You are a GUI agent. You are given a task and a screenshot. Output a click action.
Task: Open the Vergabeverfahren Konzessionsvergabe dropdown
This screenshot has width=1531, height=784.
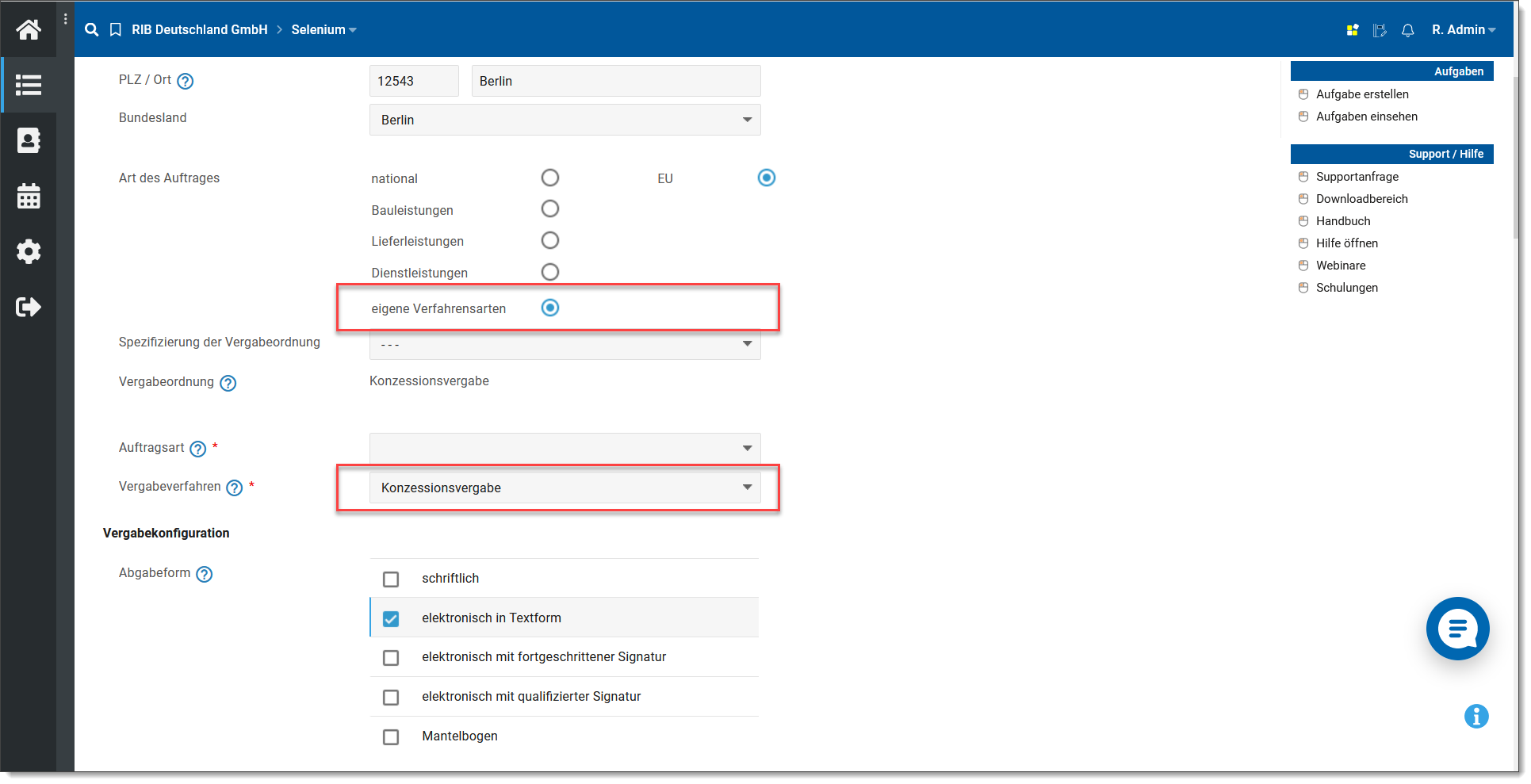(565, 488)
